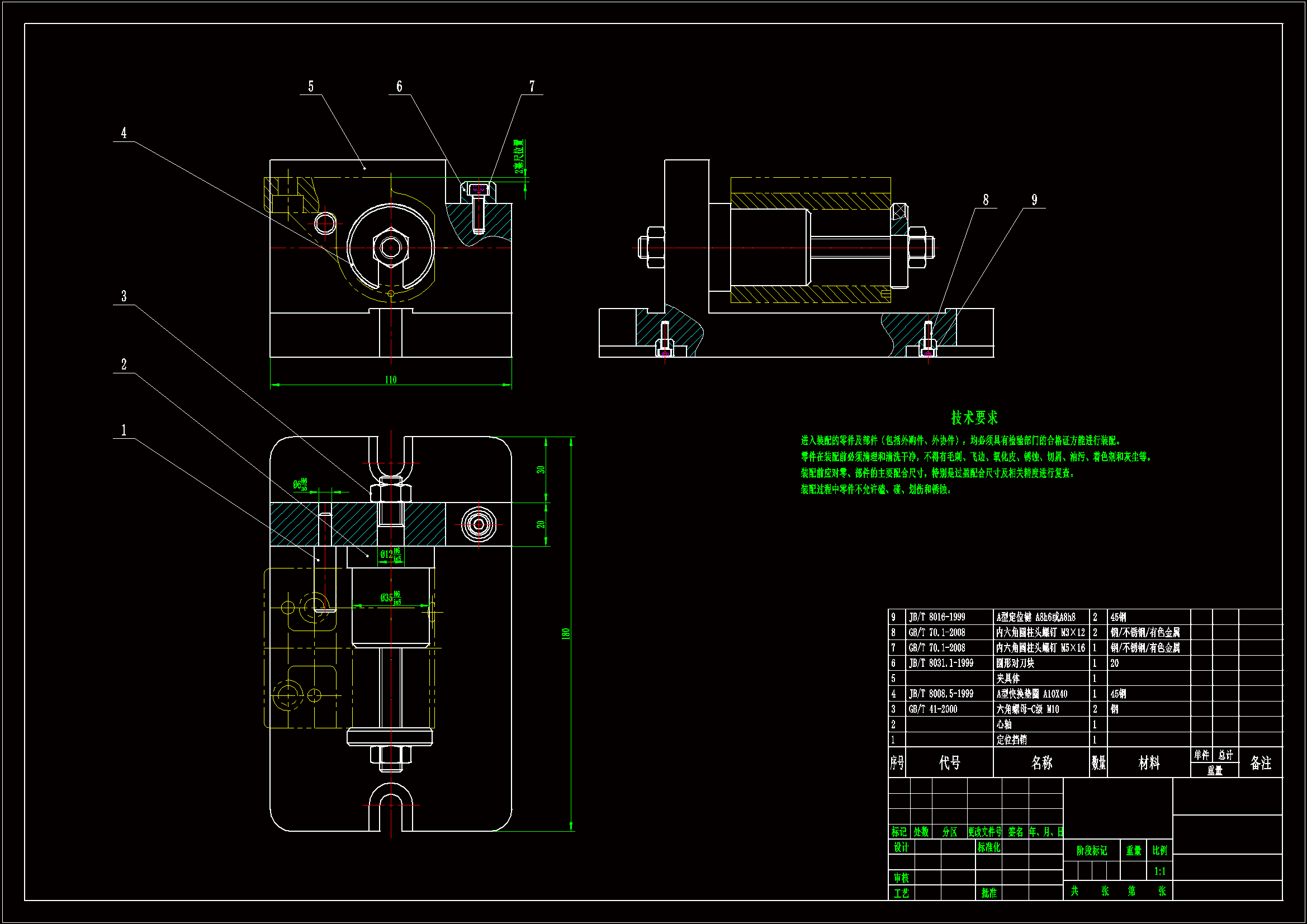Click part balloon number 8
The width and height of the screenshot is (1307, 924).
tap(986, 200)
